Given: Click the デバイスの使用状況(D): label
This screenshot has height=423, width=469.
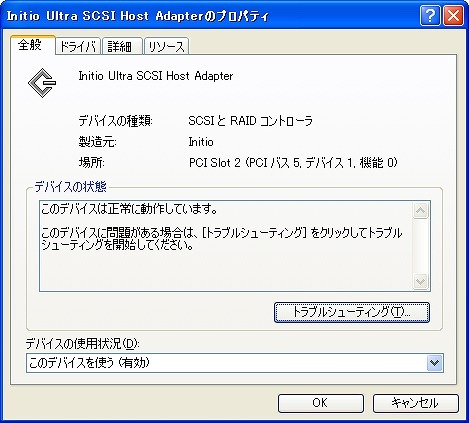Looking at the screenshot, I should [x=82, y=343].
